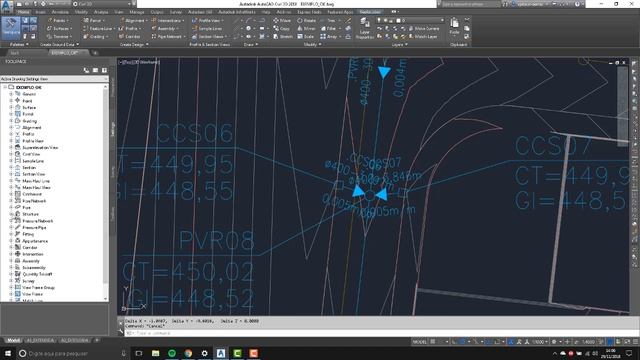The image size is (640, 360).
Task: Click Make Current in Layers panel
Action: click(424, 29)
